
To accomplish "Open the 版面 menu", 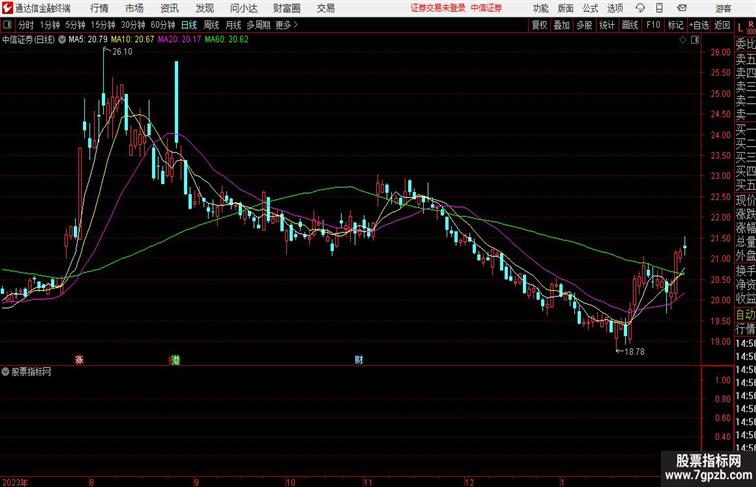I will [x=565, y=8].
